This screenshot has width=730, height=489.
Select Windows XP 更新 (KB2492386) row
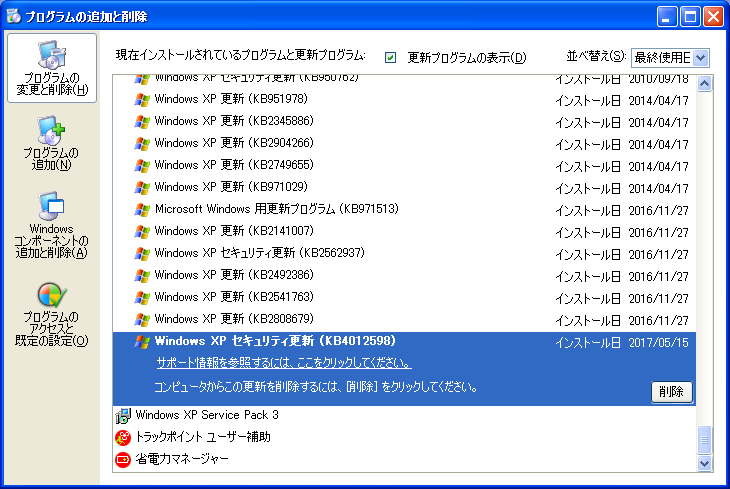[x=404, y=275]
